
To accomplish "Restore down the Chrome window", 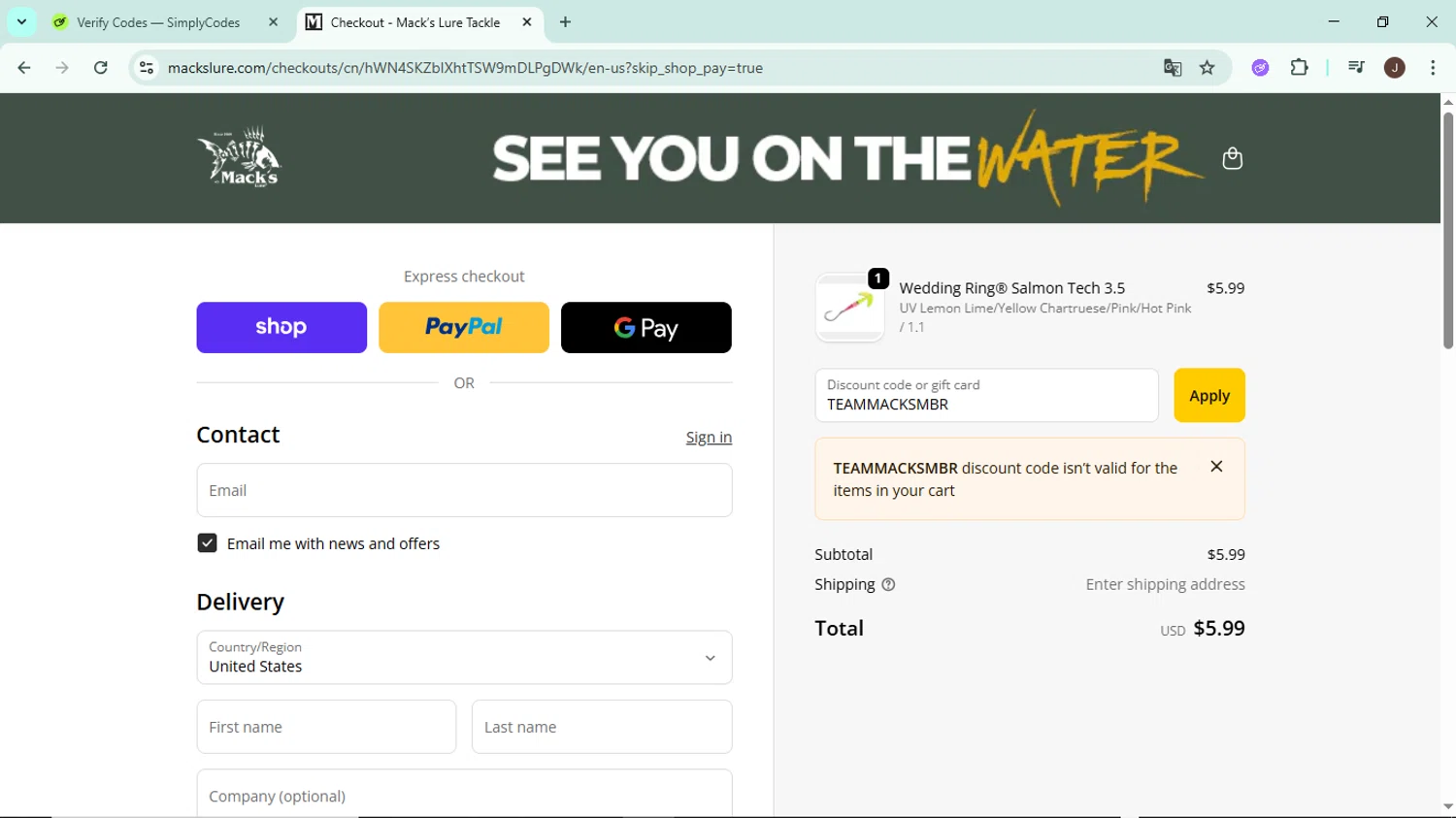I will tap(1382, 21).
